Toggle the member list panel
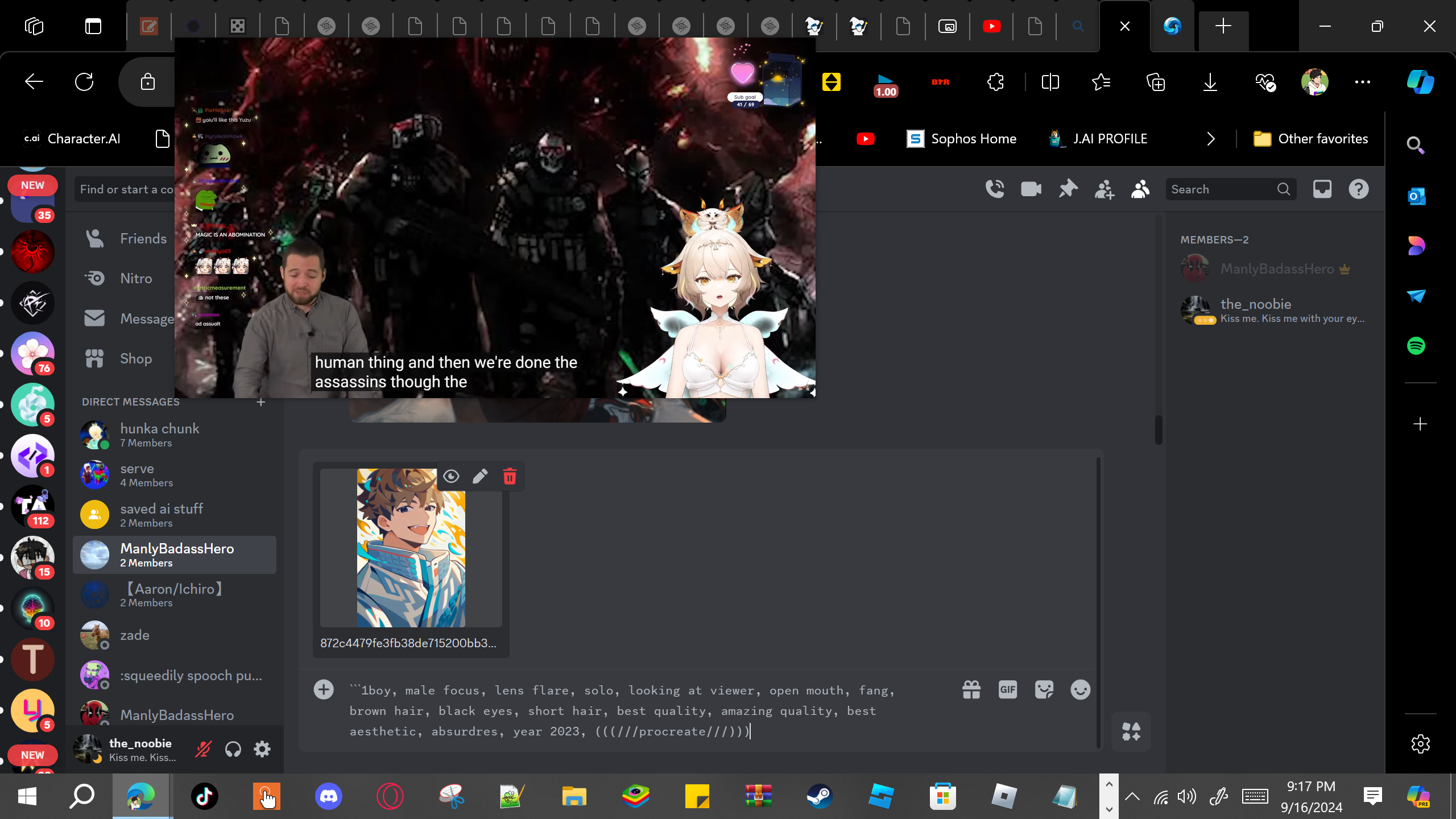Viewport: 1456px width, 819px height. [x=1140, y=189]
